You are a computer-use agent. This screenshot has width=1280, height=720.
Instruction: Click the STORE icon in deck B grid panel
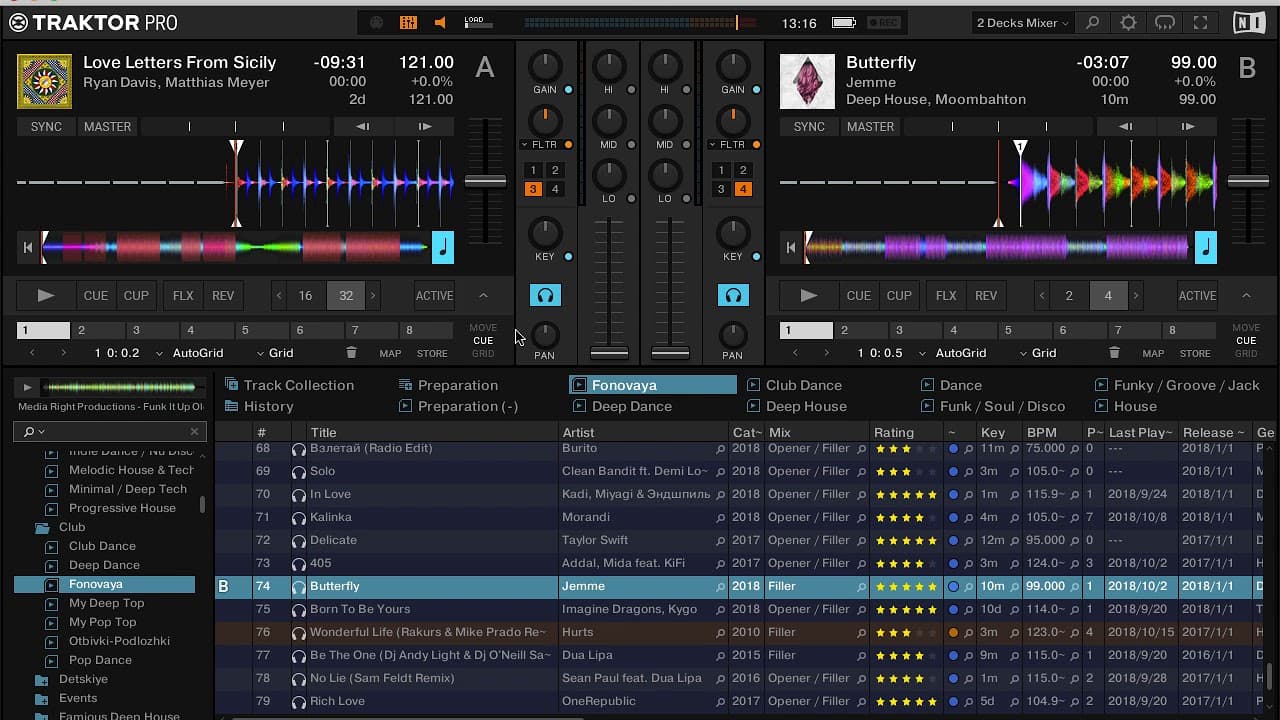(1195, 353)
